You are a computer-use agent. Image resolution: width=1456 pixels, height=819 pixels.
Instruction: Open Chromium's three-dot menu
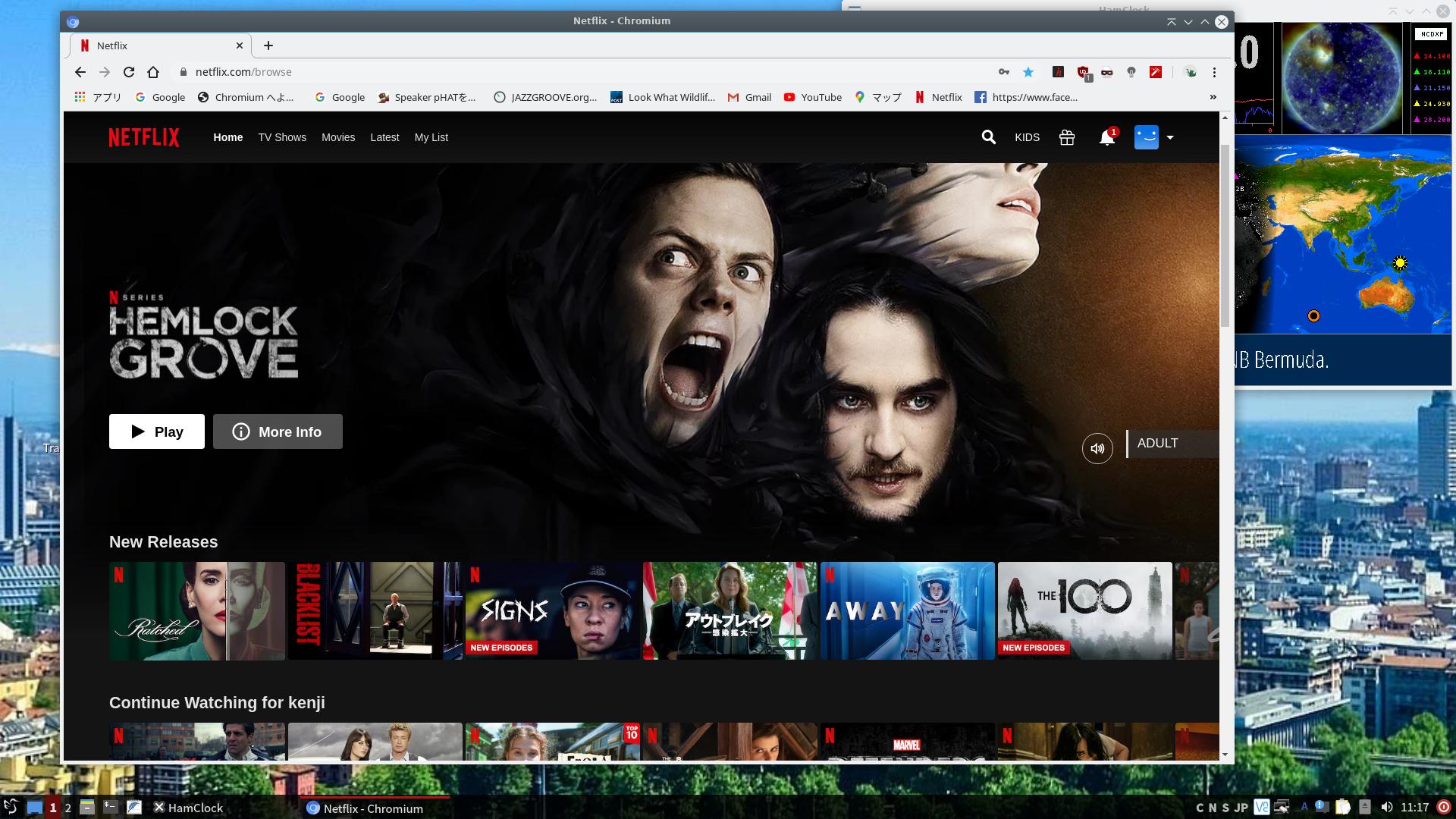tap(1214, 71)
